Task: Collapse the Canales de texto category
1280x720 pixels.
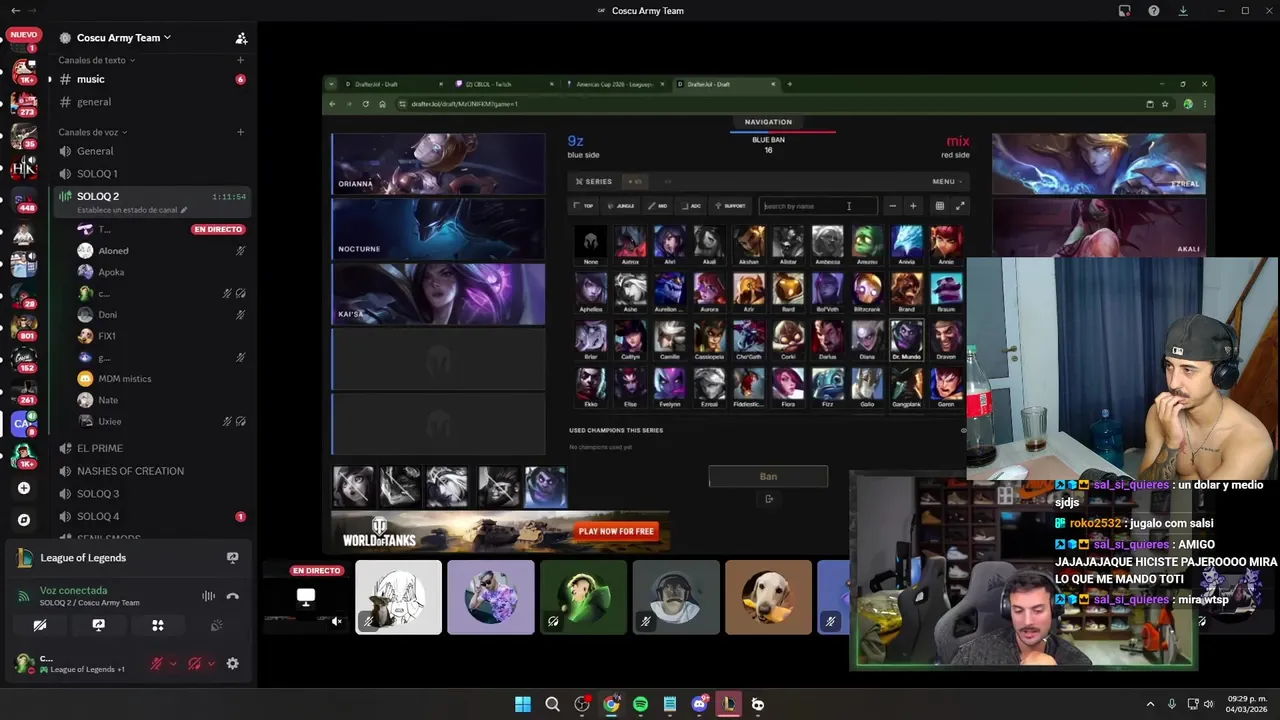Action: pos(96,60)
